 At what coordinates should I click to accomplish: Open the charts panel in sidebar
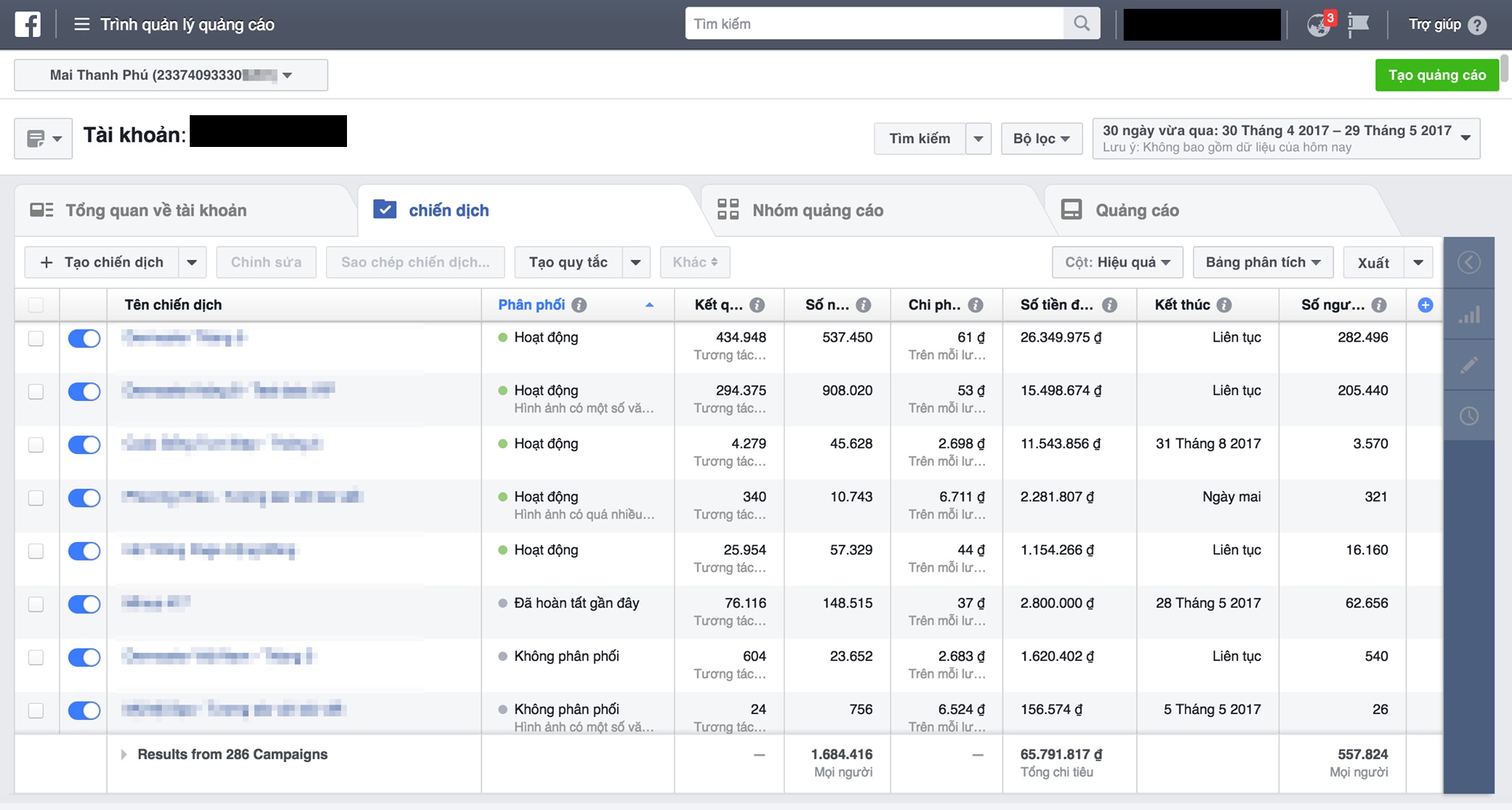1469,315
